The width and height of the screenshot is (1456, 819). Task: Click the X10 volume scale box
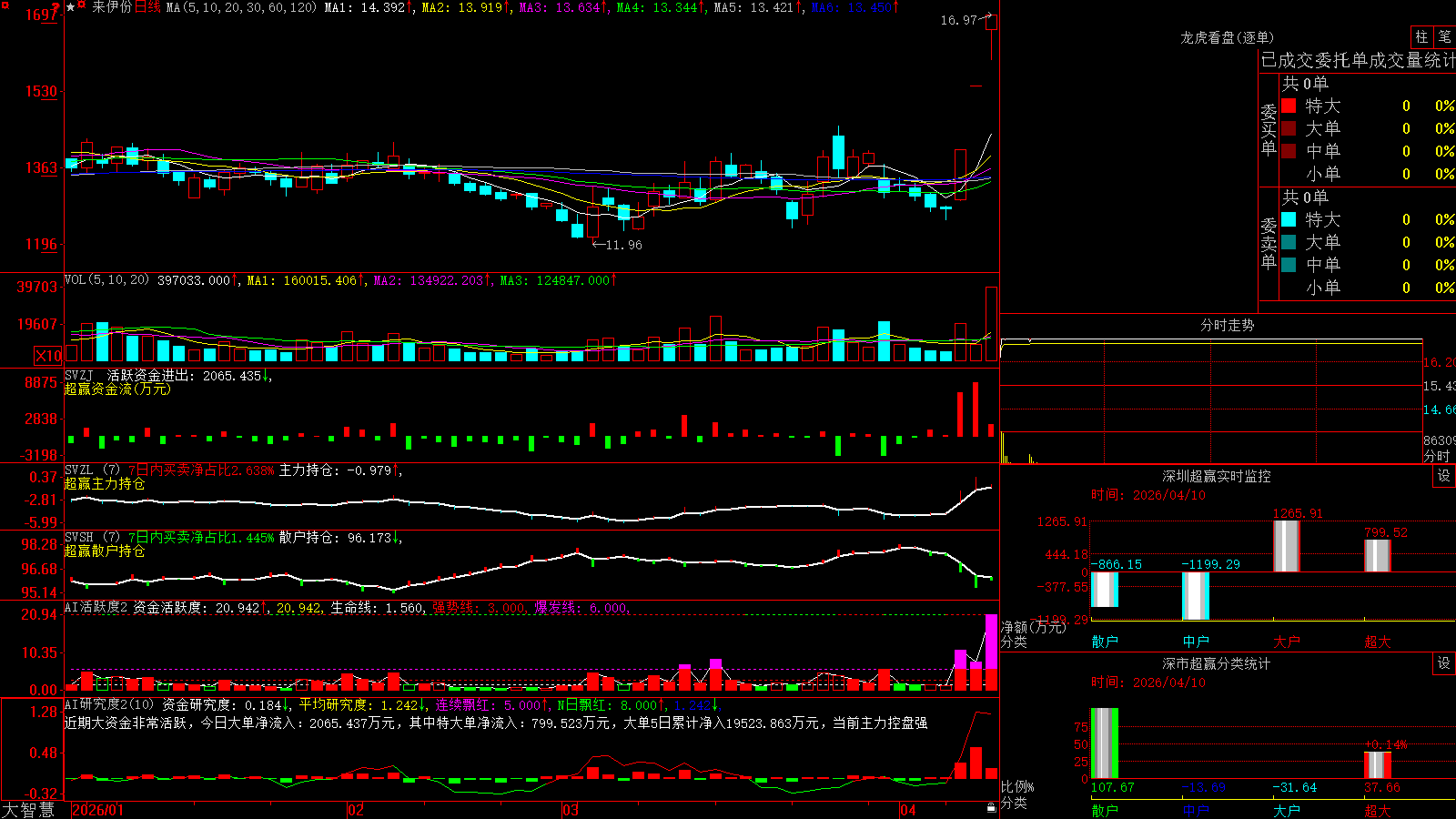(48, 356)
